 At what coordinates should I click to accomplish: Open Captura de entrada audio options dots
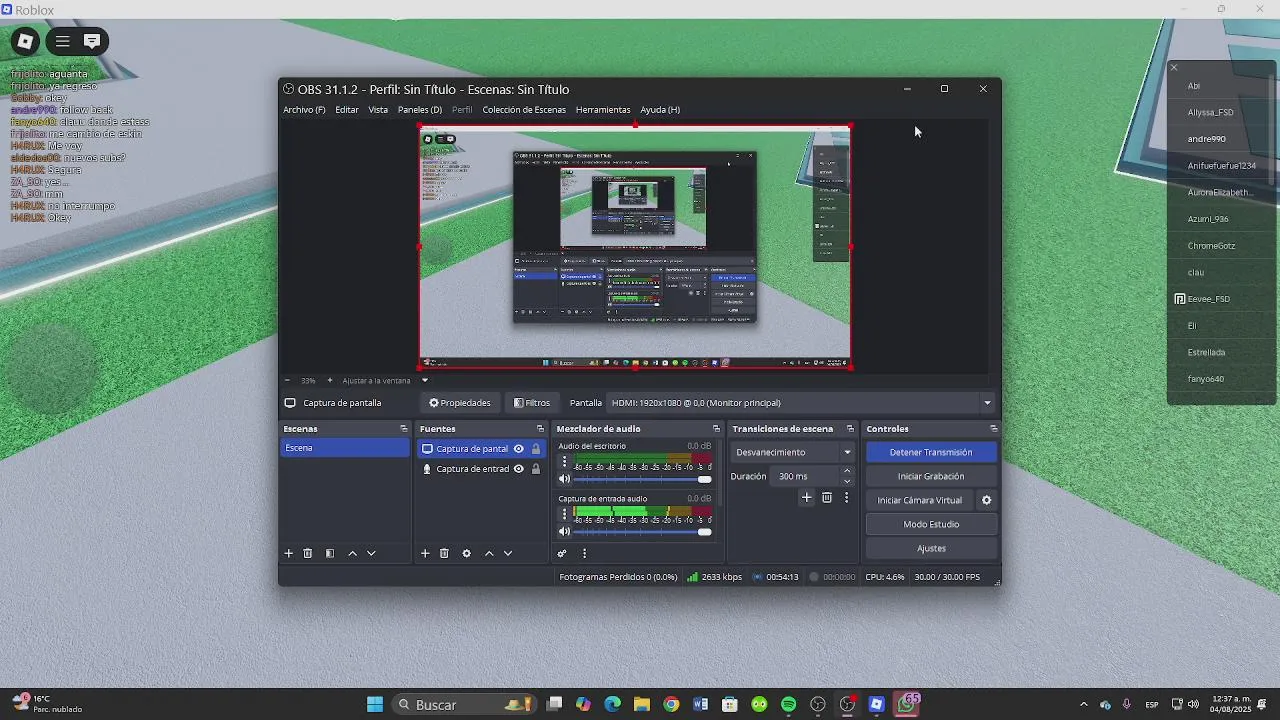[x=564, y=514]
